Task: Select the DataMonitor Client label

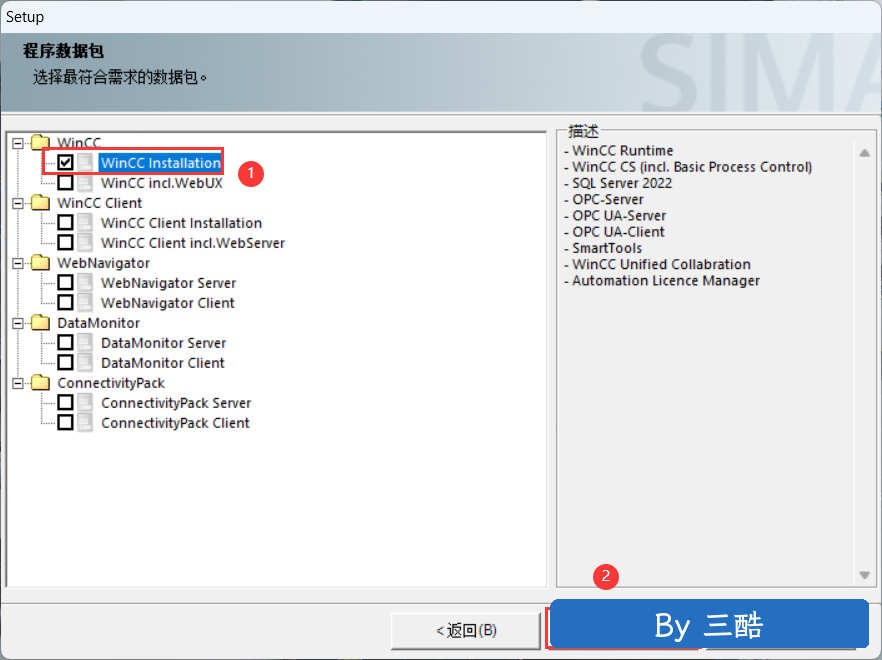Action: [x=163, y=363]
